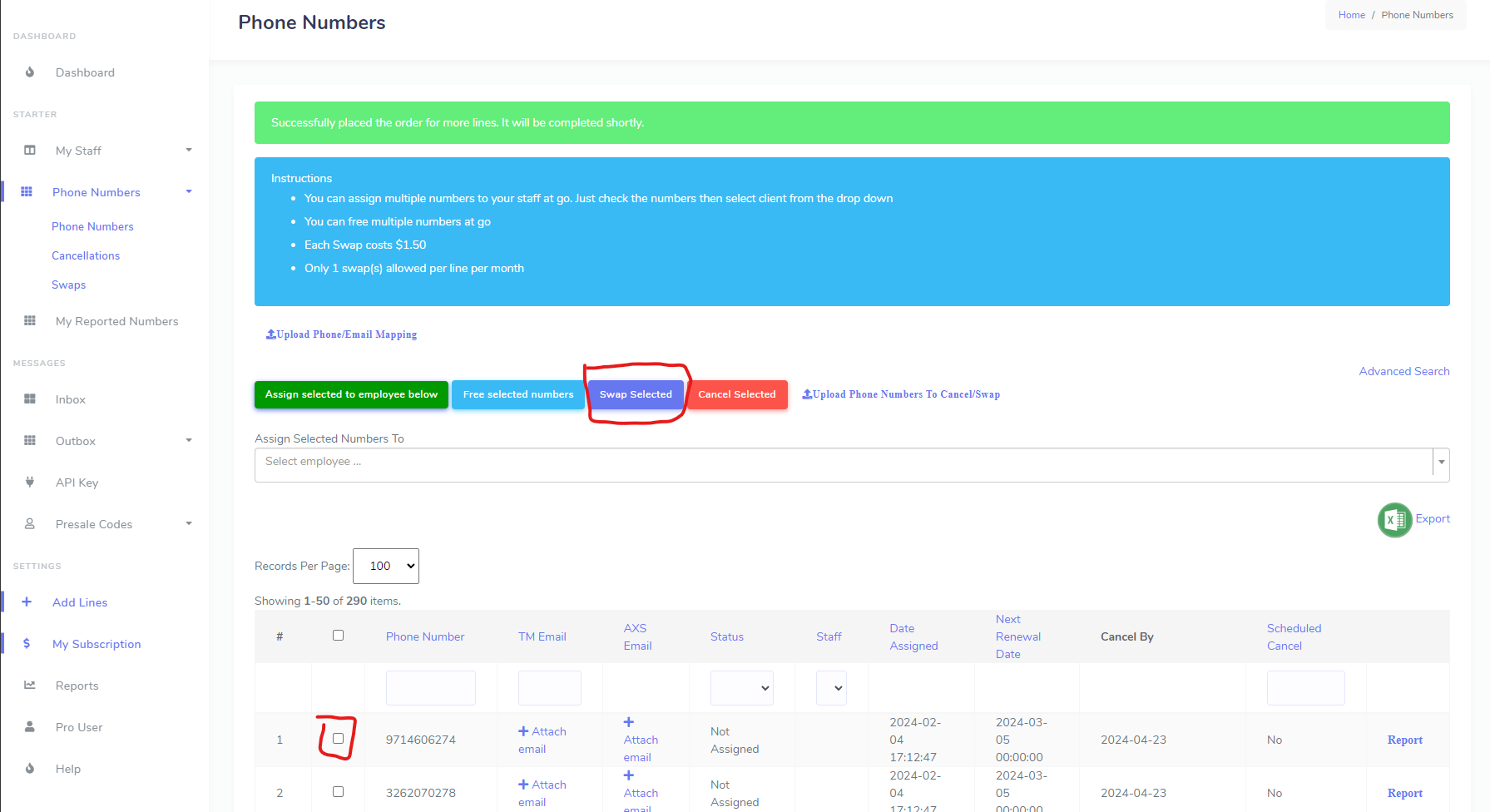Screen dimensions: 1490x812
Task: Expand the Presale Codes submenu arrow
Action: coord(189,524)
